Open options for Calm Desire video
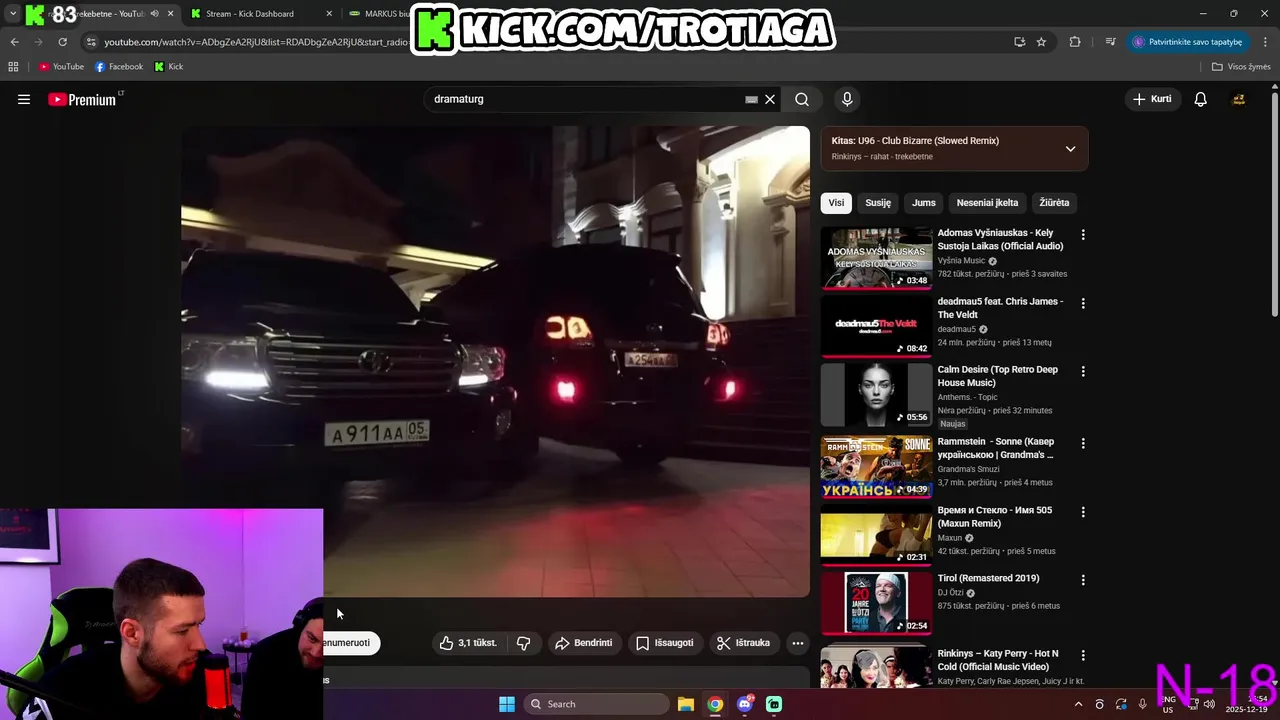The image size is (1280, 720). click(x=1083, y=371)
